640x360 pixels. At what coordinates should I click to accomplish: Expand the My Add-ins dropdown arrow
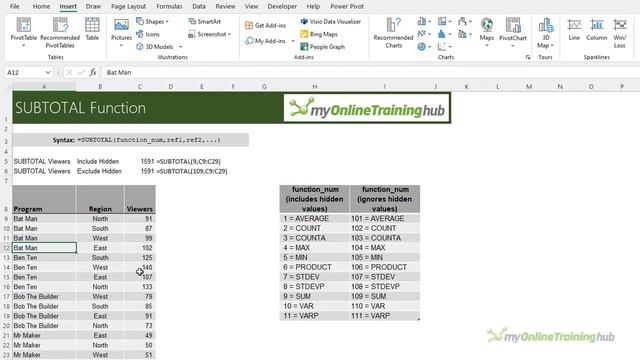(293, 41)
